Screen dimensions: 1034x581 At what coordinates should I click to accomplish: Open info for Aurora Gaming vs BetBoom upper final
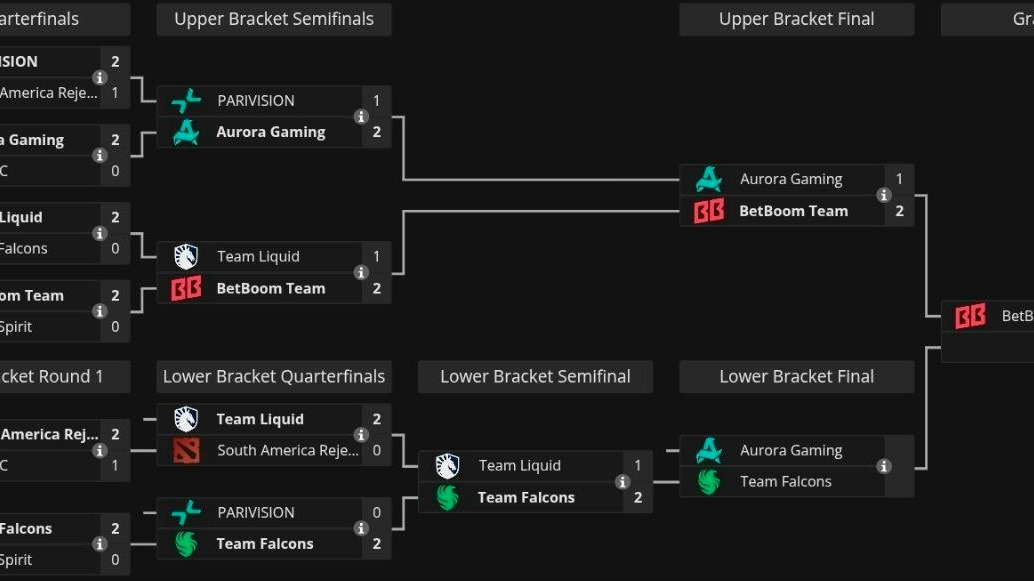click(884, 195)
